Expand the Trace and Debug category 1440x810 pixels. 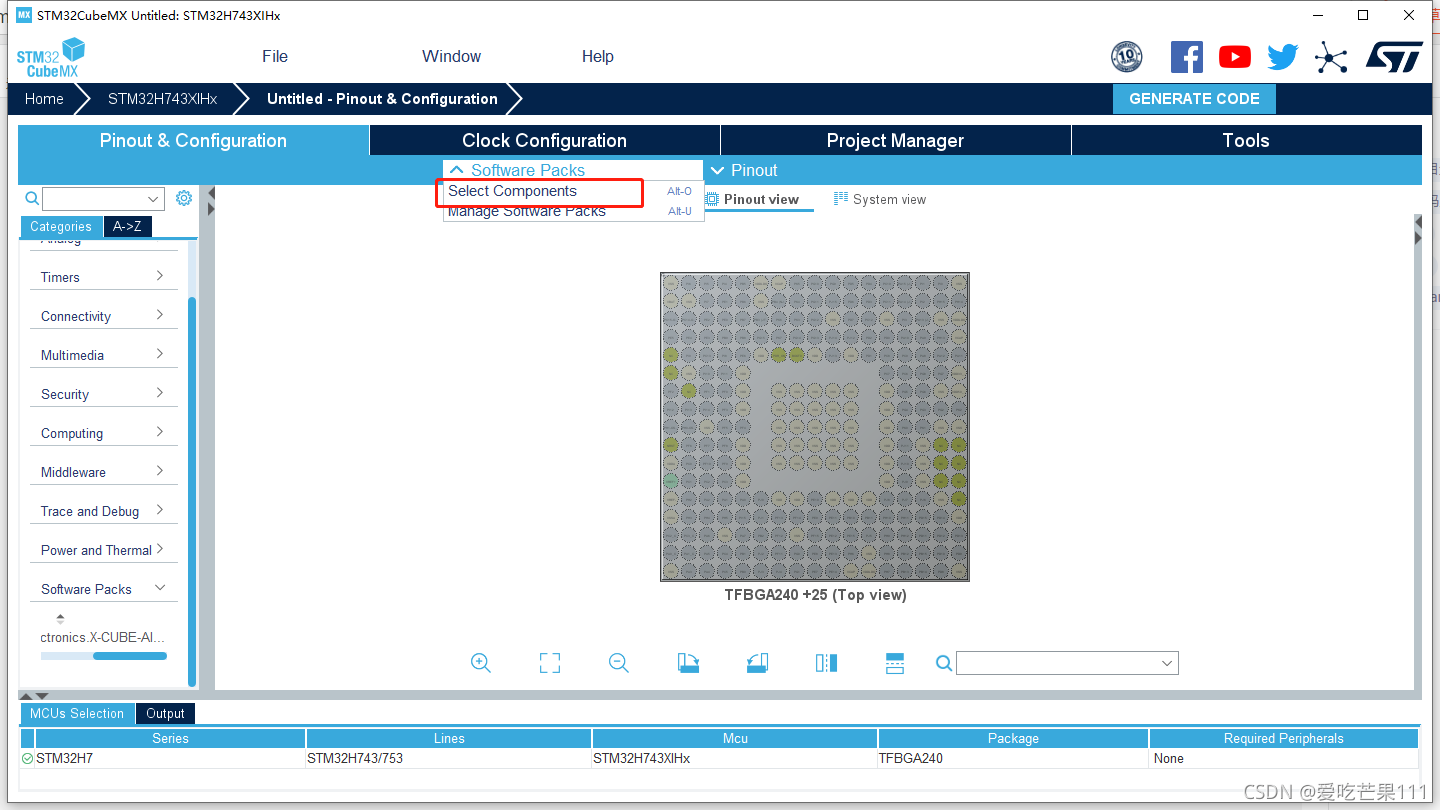click(104, 511)
